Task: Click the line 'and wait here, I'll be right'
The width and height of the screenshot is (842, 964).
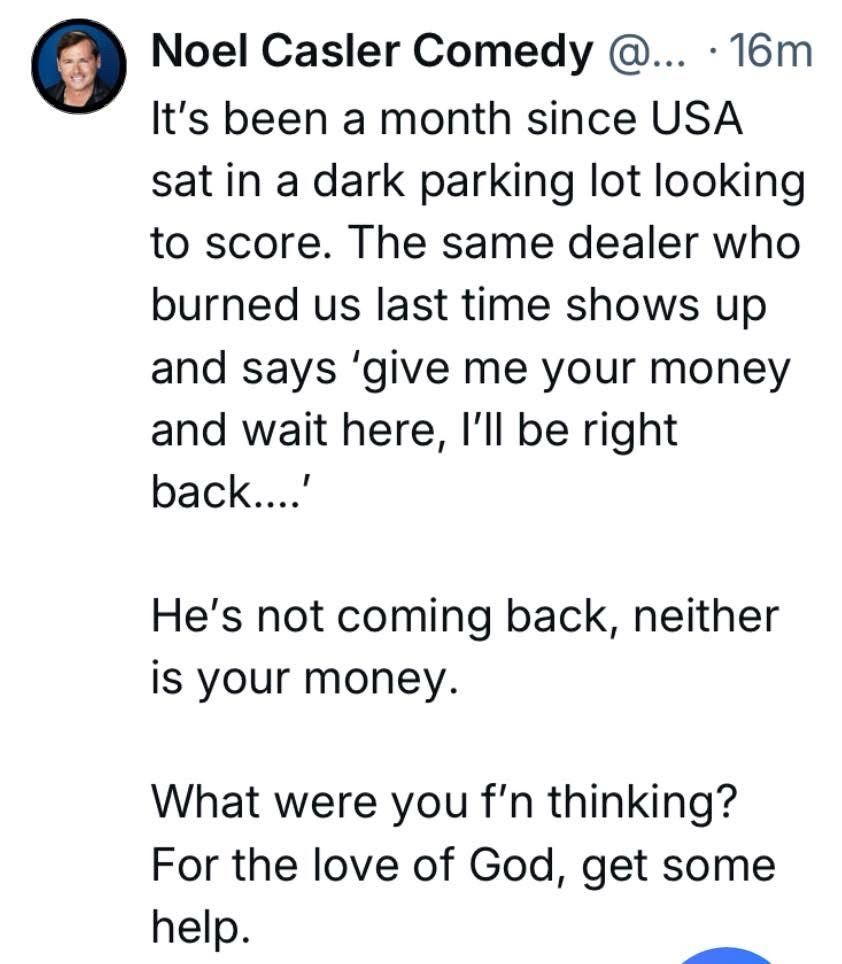Action: coord(414,431)
